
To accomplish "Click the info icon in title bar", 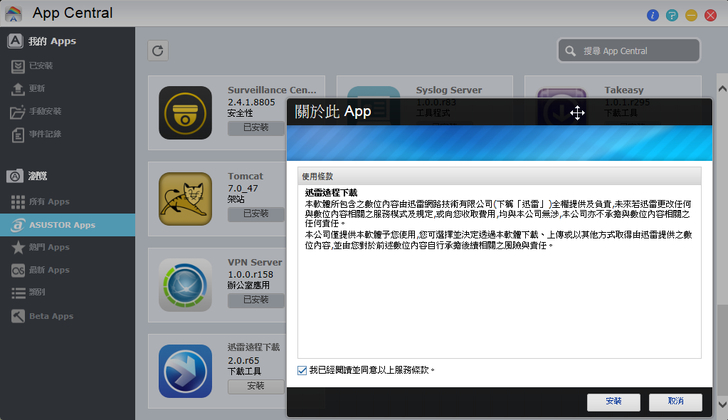I will [653, 15].
